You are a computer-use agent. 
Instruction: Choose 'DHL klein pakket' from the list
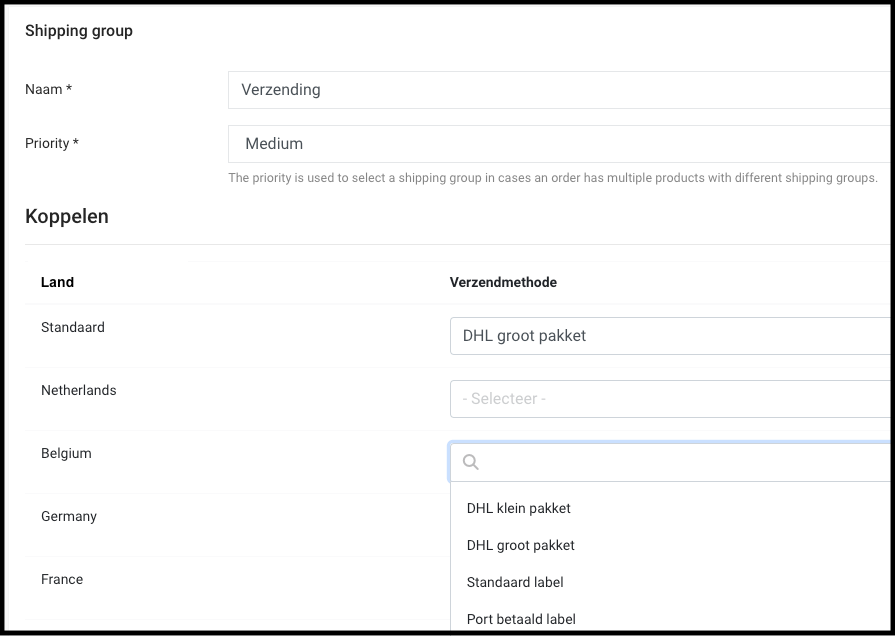[519, 508]
